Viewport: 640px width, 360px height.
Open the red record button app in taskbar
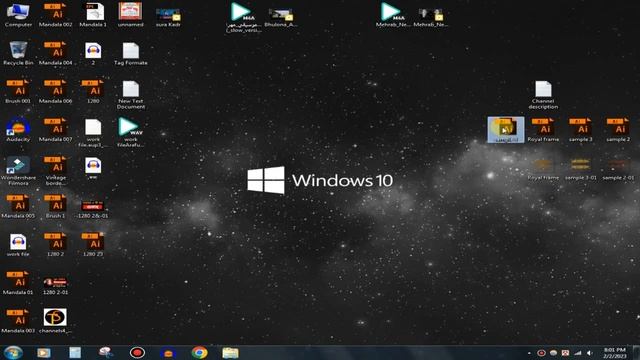point(138,353)
